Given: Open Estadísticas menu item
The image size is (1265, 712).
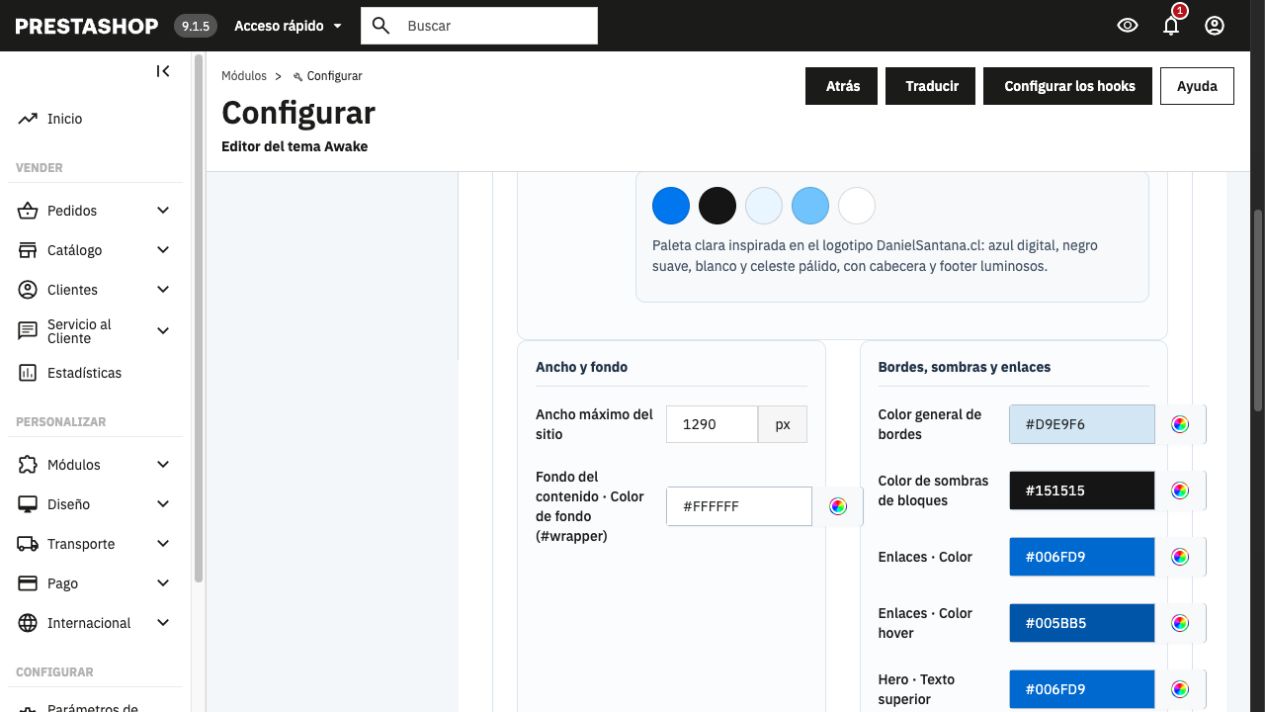Looking at the screenshot, I should tap(84, 373).
